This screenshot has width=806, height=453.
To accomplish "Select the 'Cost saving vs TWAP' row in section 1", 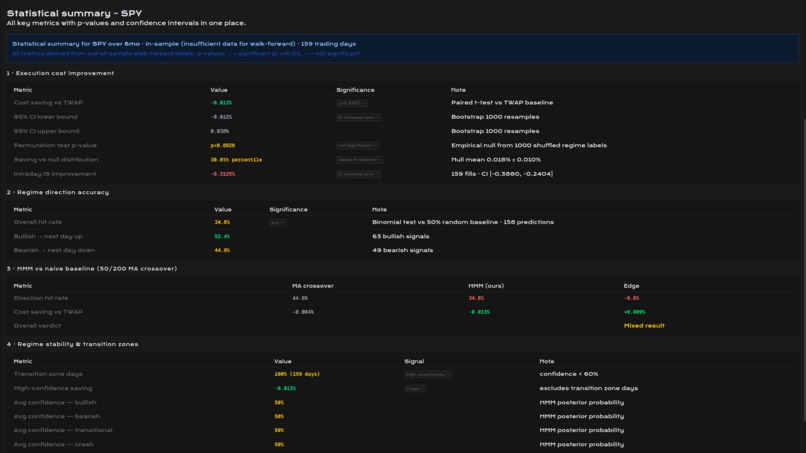I will [402, 103].
